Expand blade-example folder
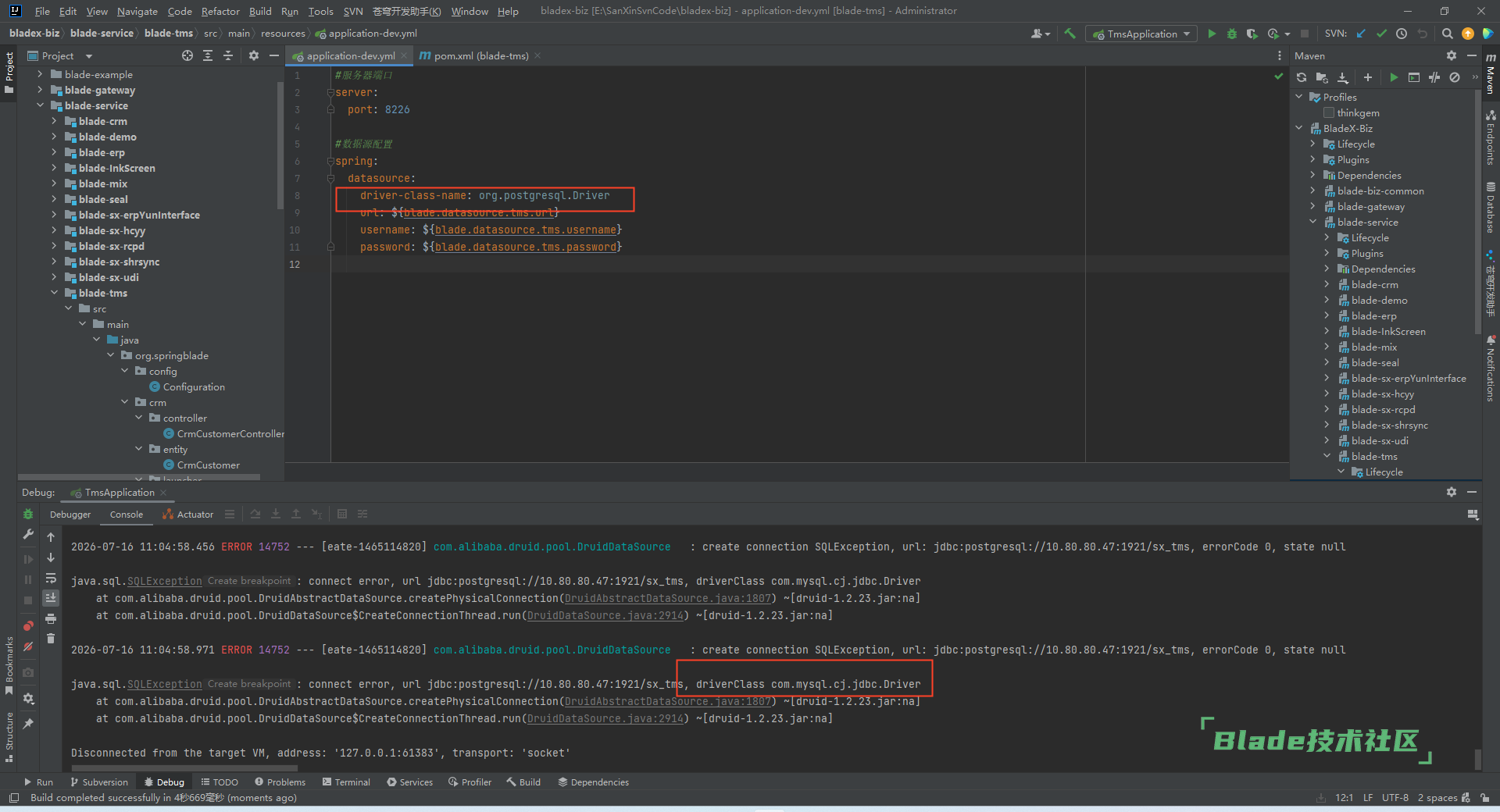This screenshot has height=812, width=1500. coord(40,74)
